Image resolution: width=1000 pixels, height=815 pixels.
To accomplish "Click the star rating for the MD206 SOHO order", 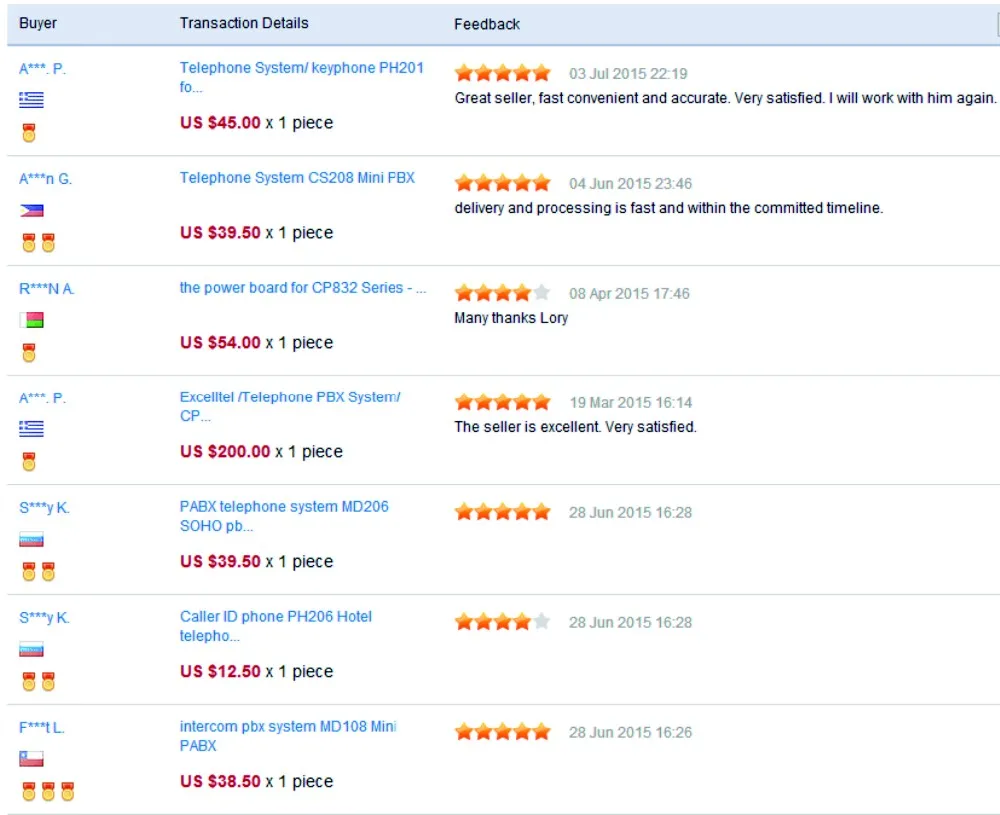I will [x=503, y=511].
